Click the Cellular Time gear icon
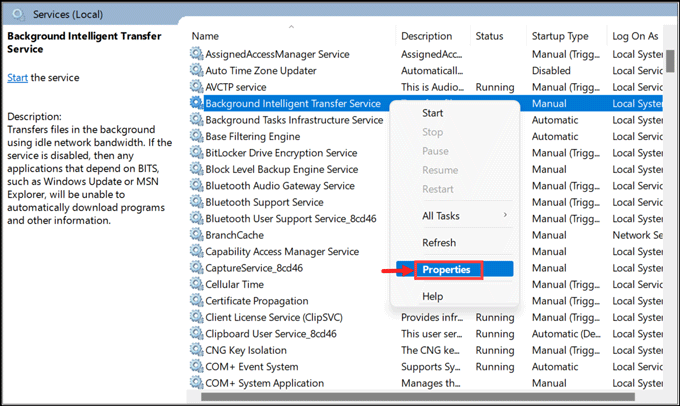Screen dimensions: 680x406 (x=196, y=285)
